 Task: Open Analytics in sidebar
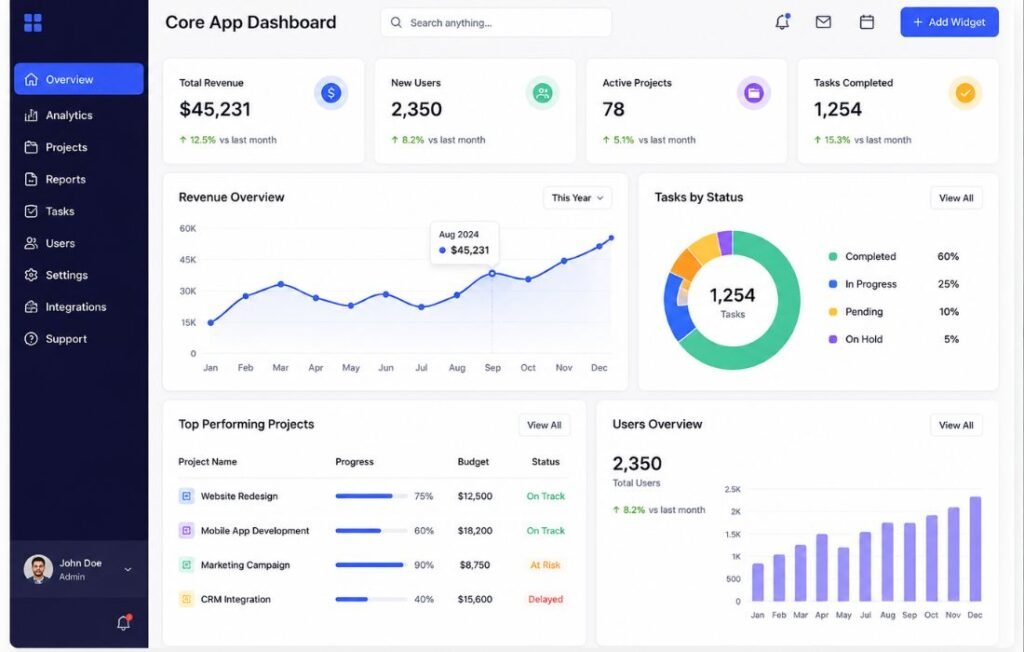(79, 115)
